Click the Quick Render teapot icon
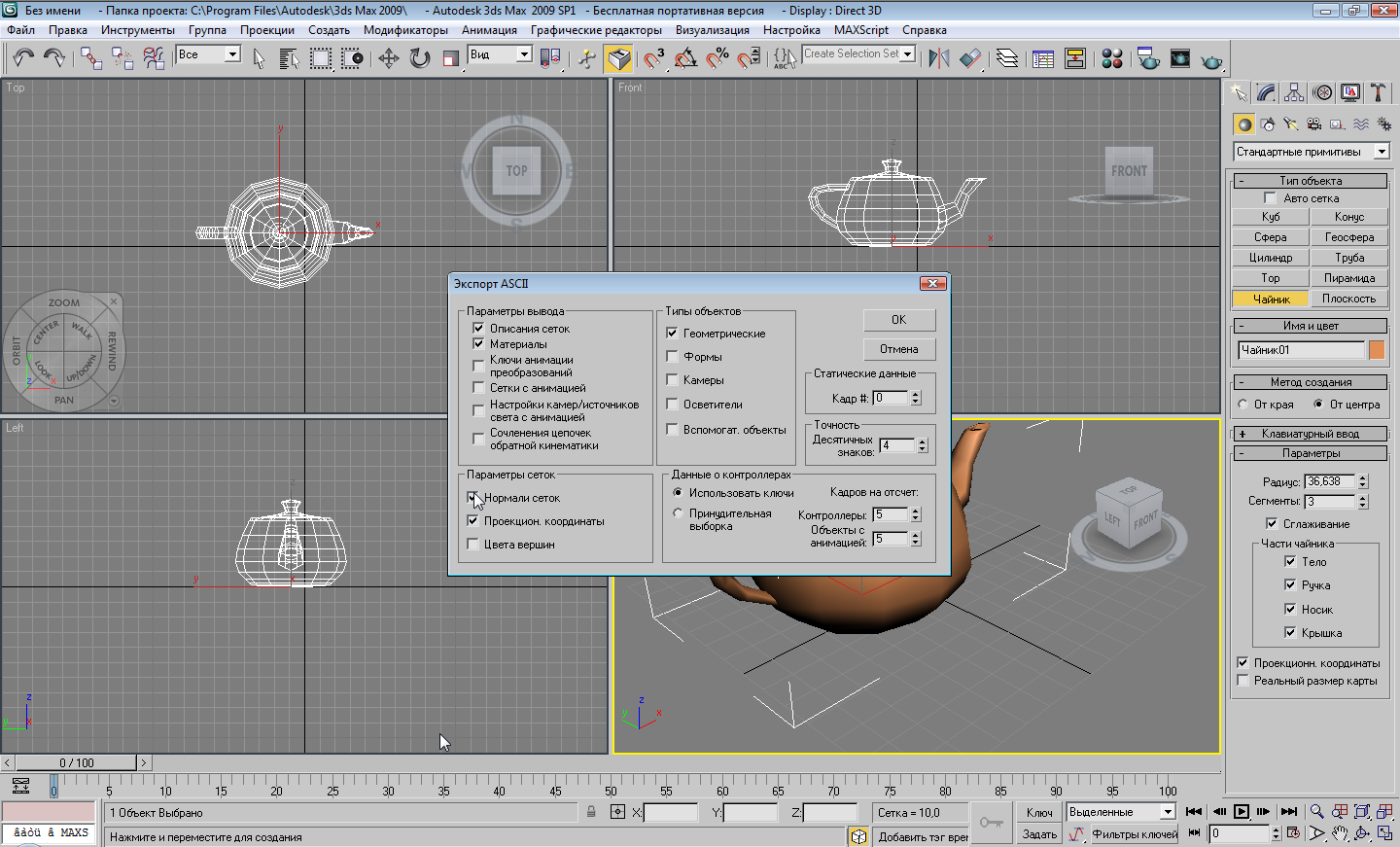This screenshot has width=1400, height=847. coord(1210,60)
